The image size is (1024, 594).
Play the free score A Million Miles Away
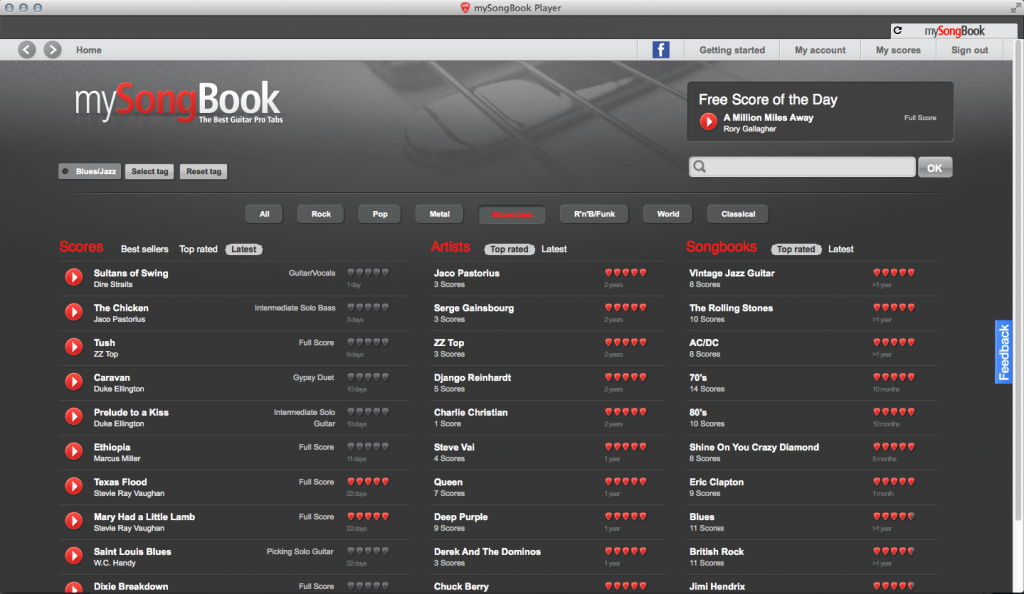(x=708, y=121)
